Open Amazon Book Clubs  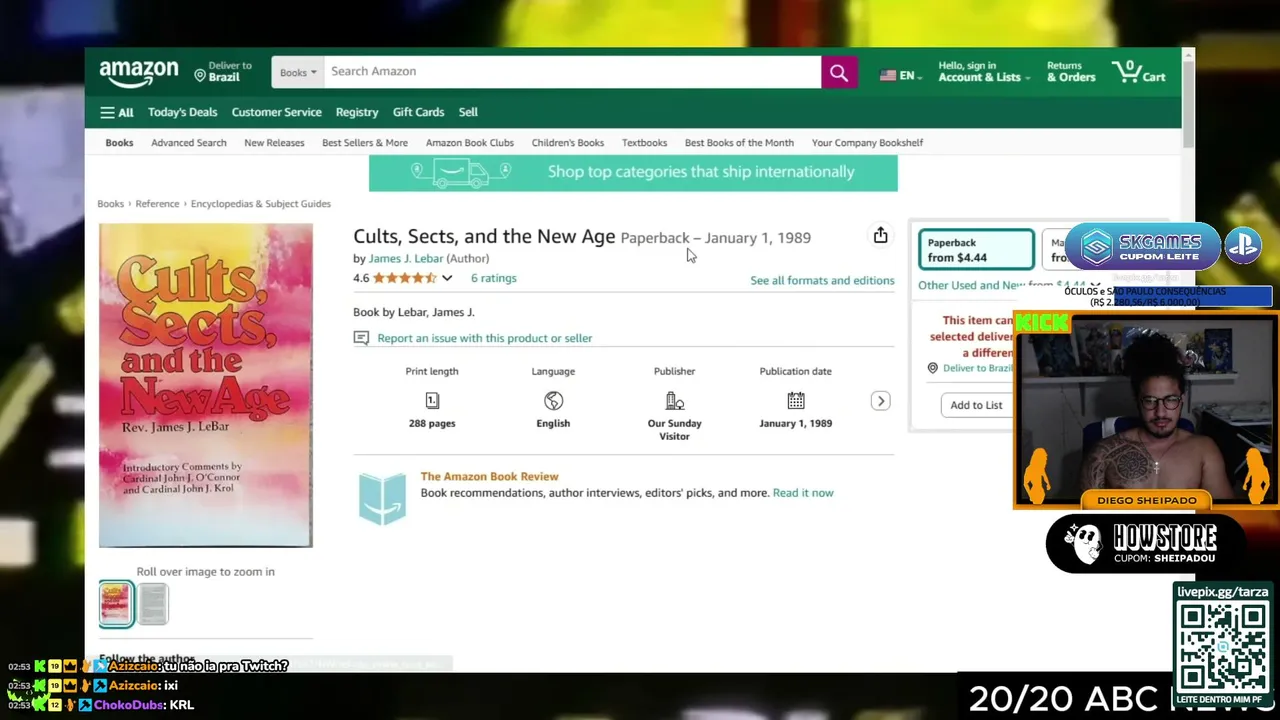tap(470, 143)
